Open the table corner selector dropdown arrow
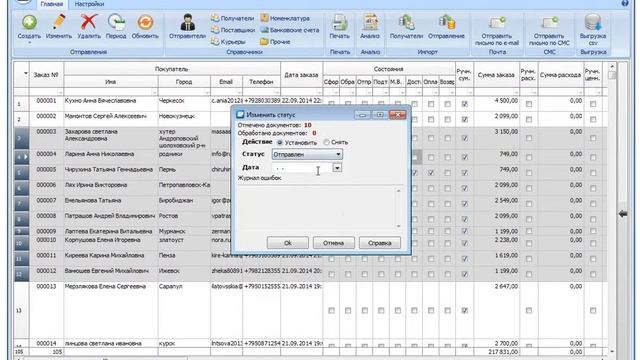This screenshot has height=360, width=640. point(26,73)
